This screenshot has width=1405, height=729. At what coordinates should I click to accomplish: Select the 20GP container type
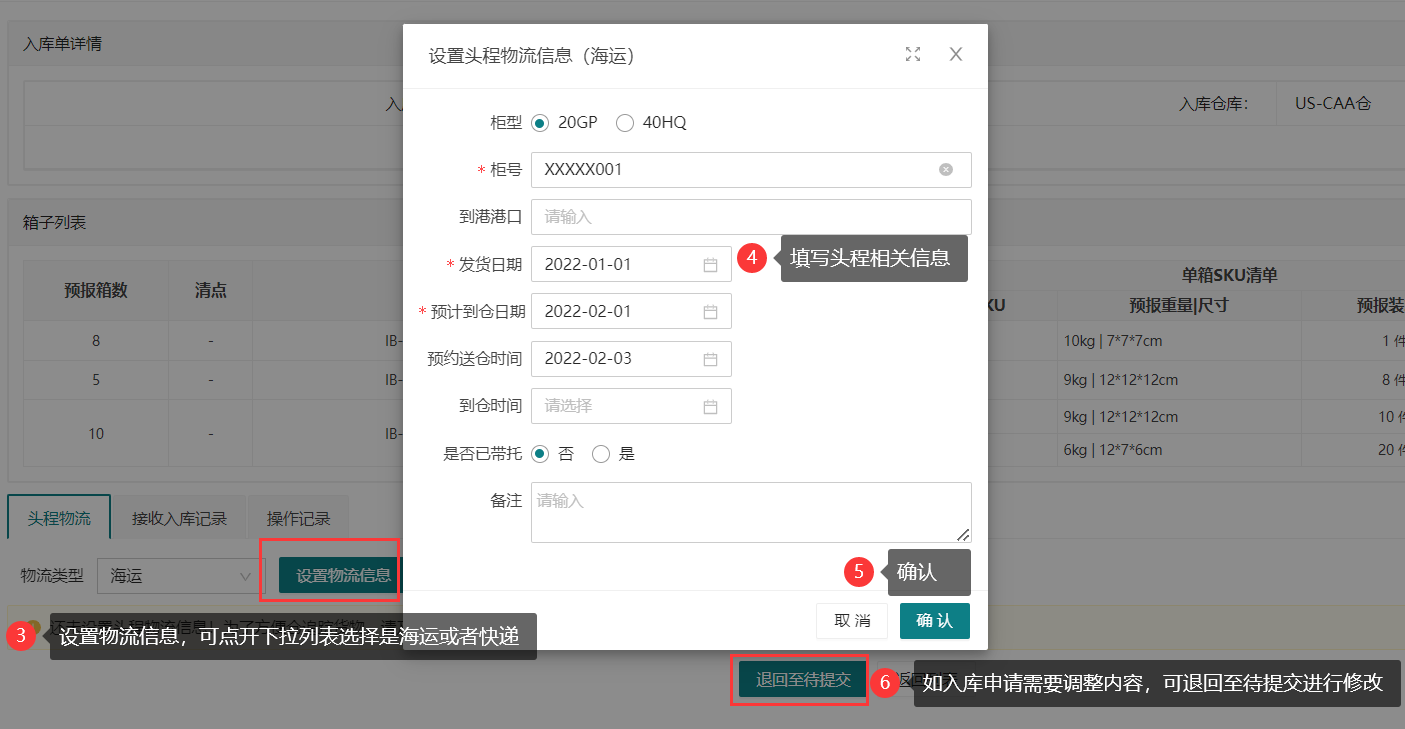(541, 123)
